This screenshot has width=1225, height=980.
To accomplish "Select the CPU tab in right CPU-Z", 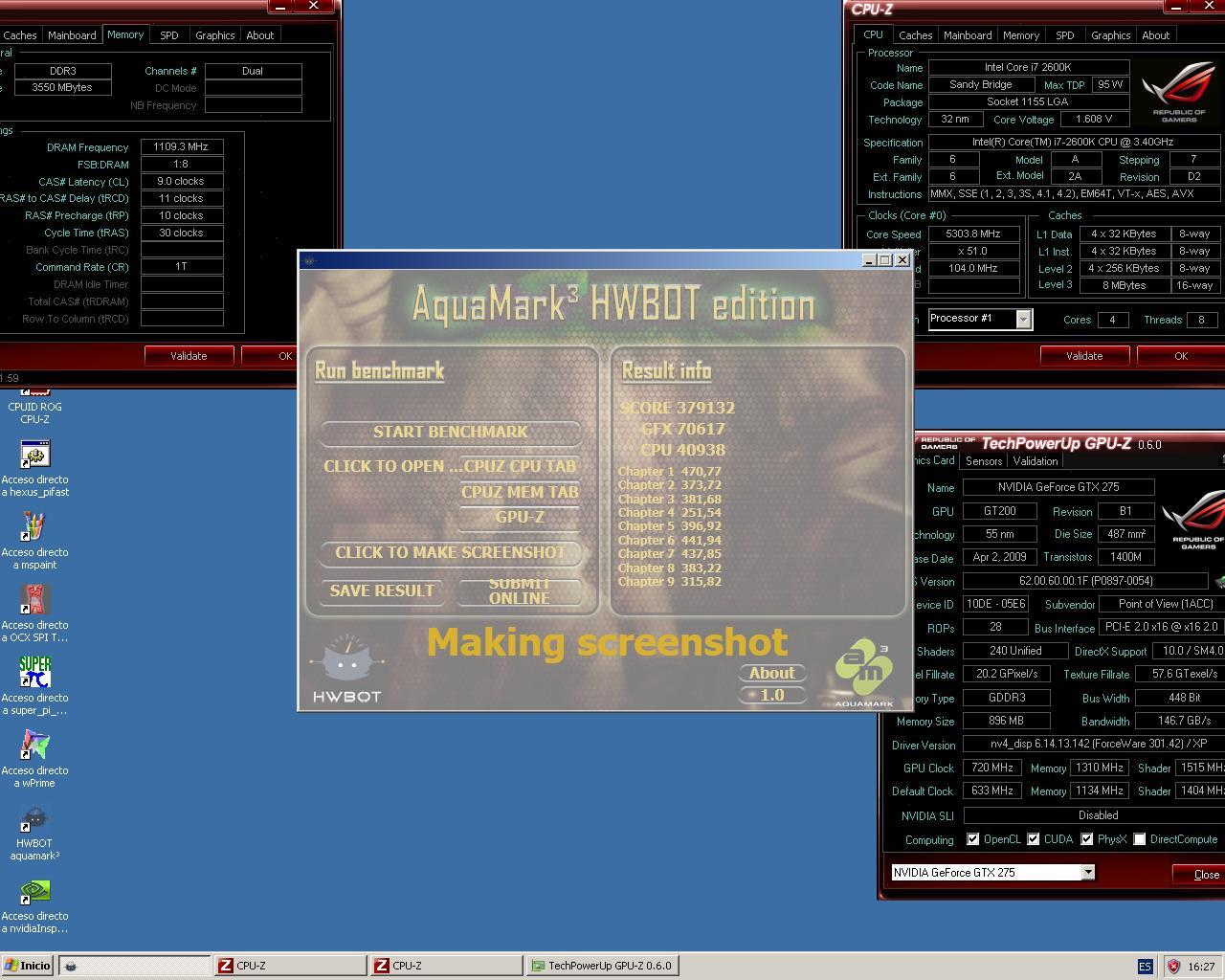I will pos(874,34).
